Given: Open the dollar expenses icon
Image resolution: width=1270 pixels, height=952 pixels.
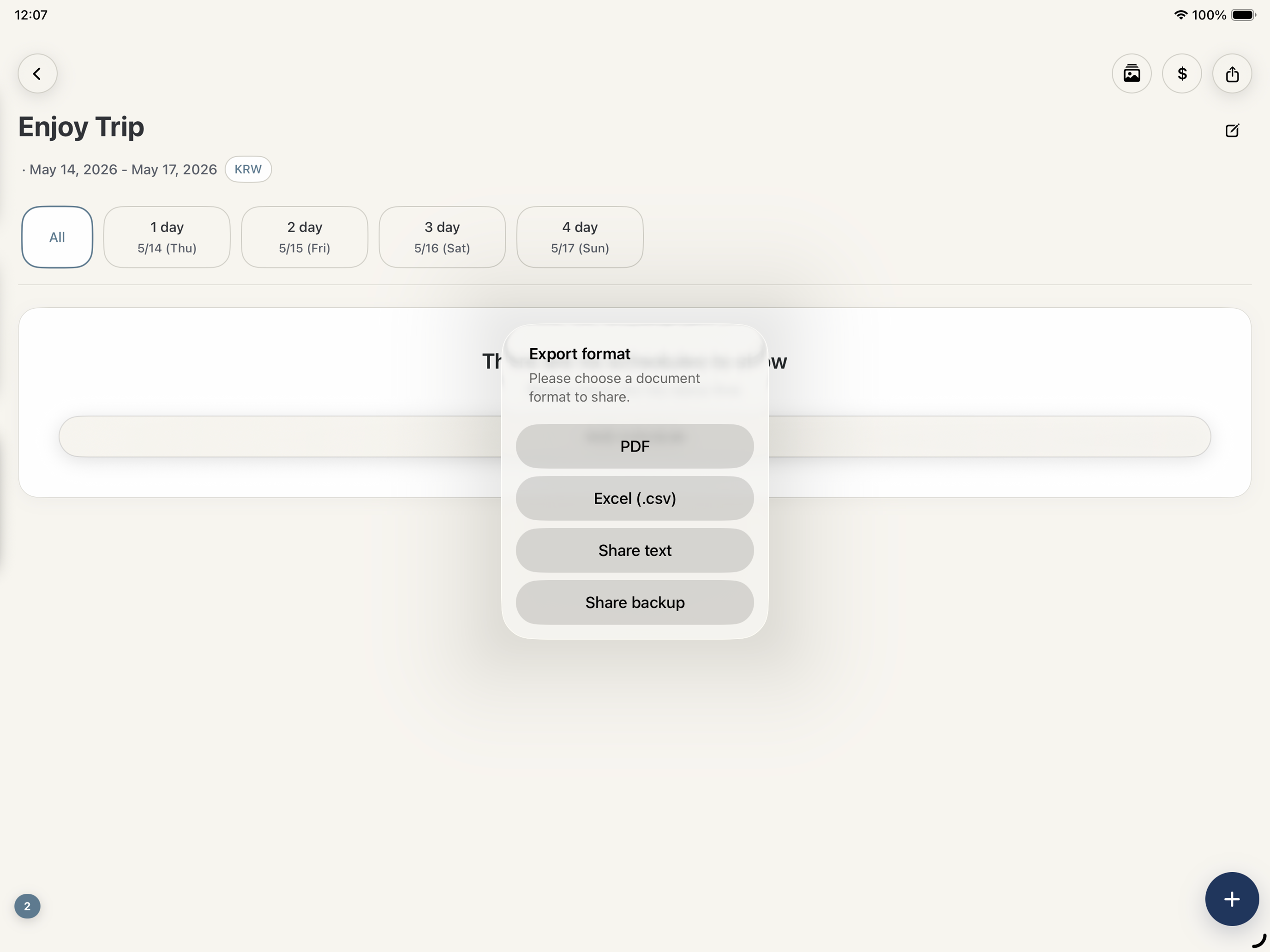Looking at the screenshot, I should click(x=1181, y=73).
